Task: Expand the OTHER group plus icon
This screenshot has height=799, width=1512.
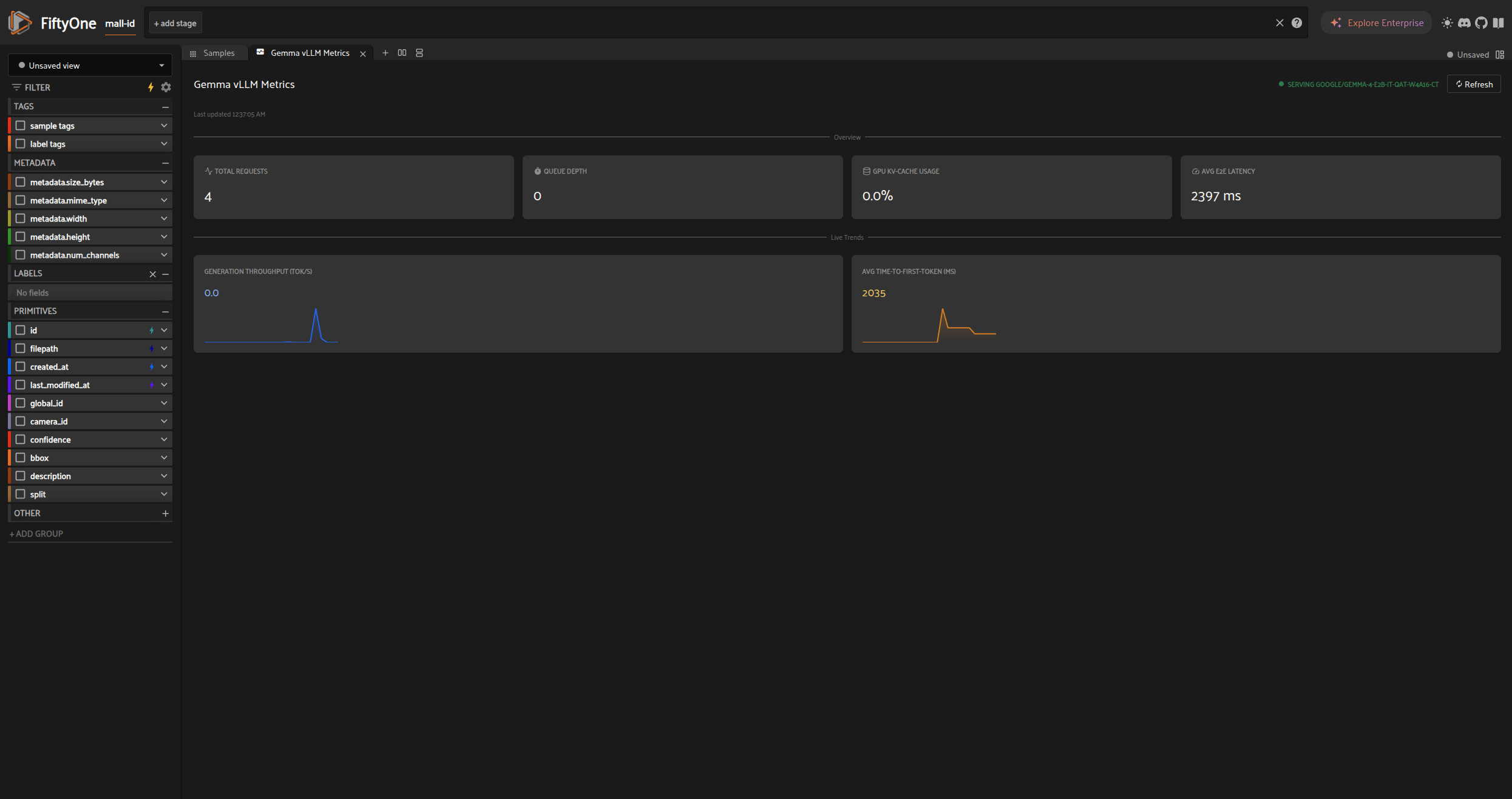Action: coord(165,514)
